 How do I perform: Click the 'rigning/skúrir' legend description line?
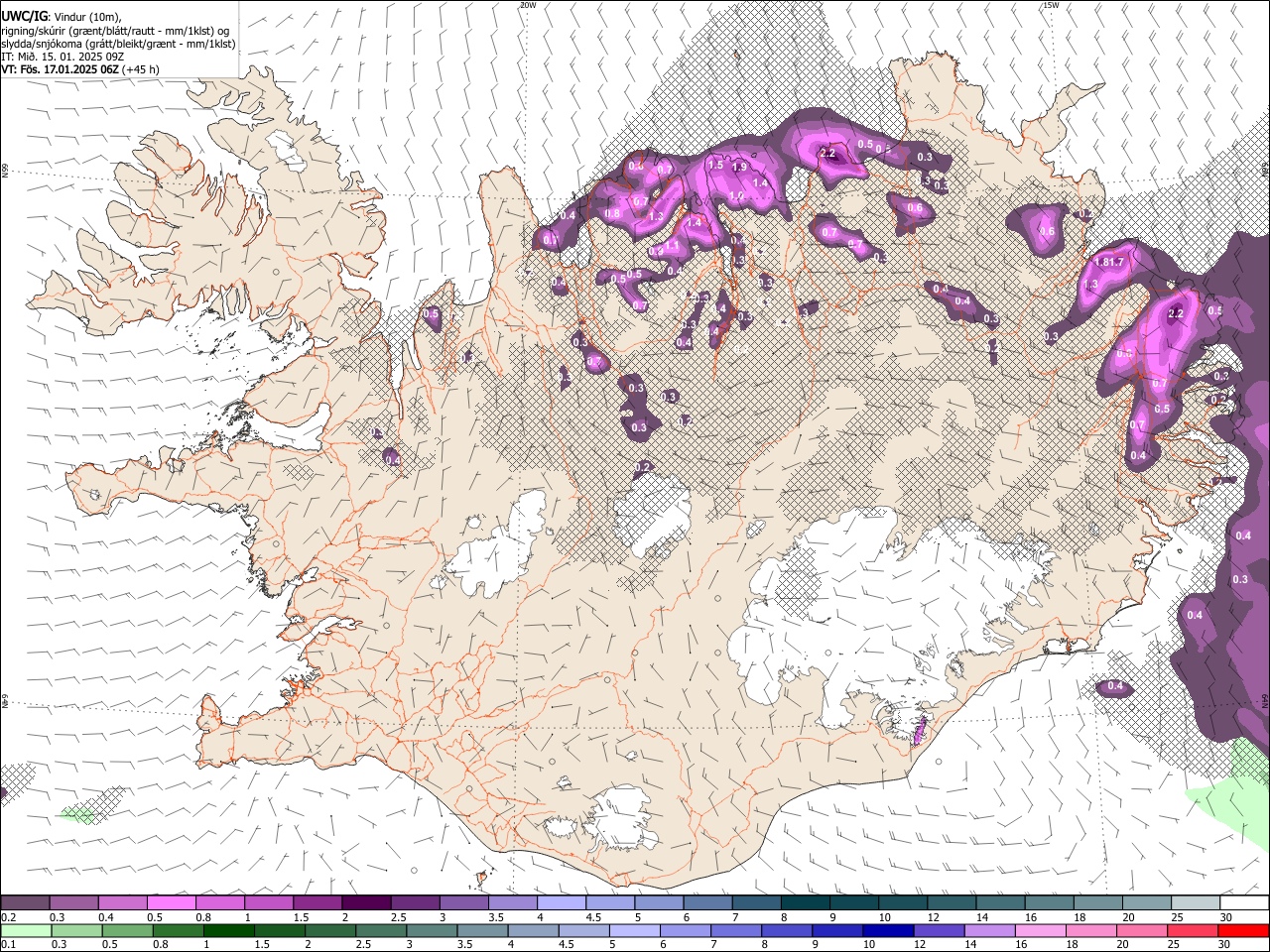pos(115,30)
